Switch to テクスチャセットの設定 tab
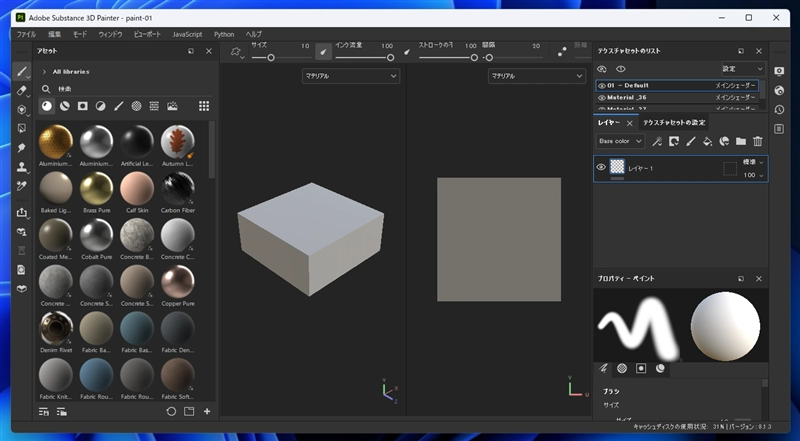Image resolution: width=800 pixels, height=441 pixels. pyautogui.click(x=674, y=122)
